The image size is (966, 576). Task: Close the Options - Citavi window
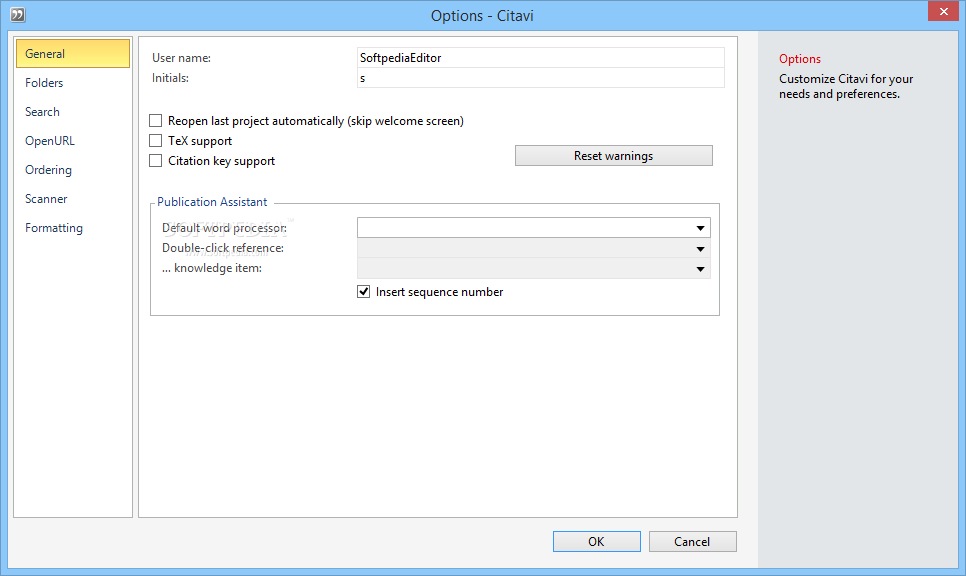pos(943,11)
